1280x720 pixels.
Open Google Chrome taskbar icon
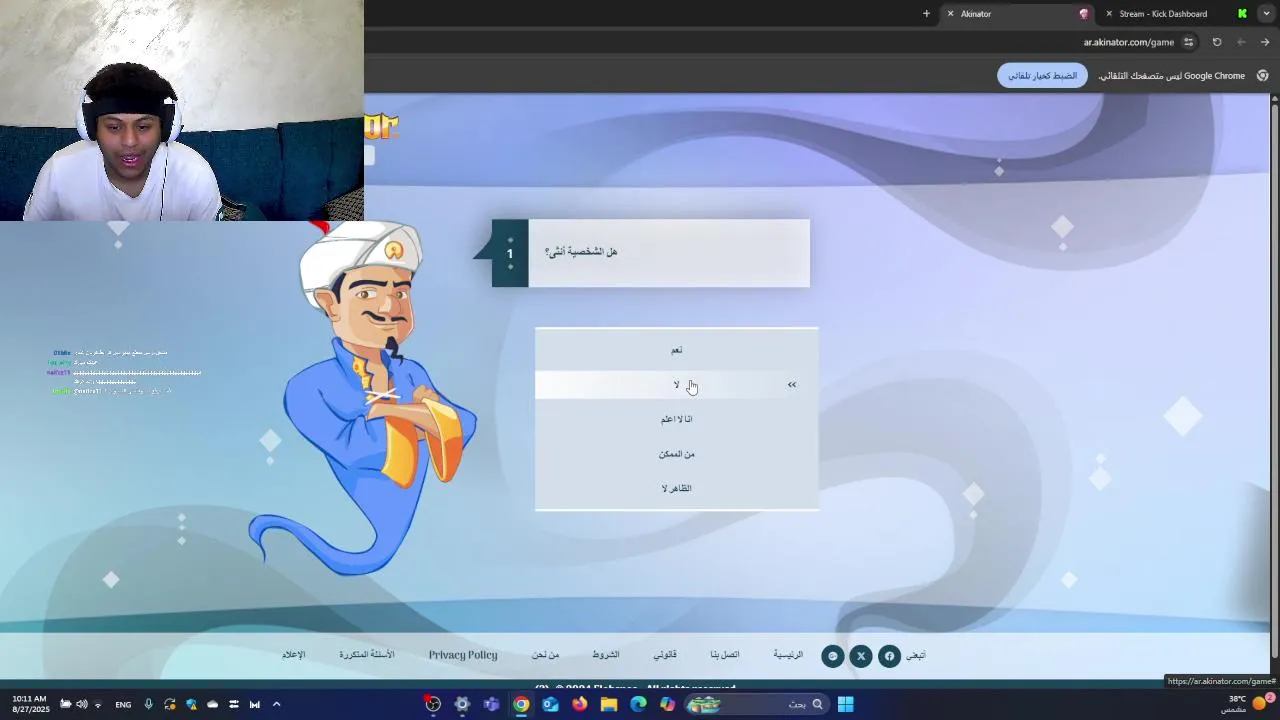pyautogui.click(x=521, y=704)
